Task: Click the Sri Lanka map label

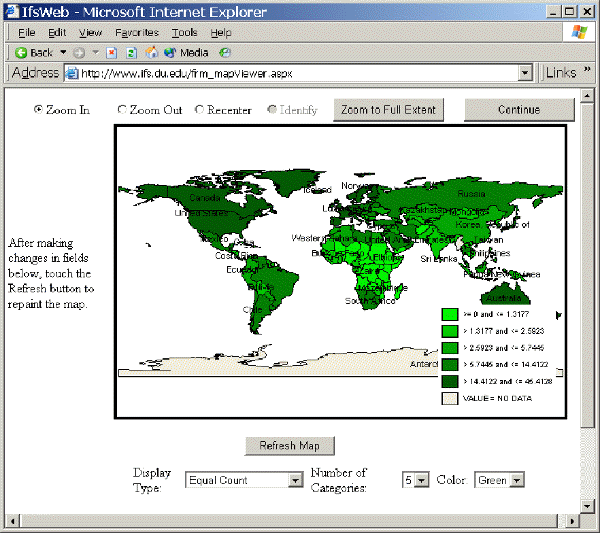Action: (439, 259)
